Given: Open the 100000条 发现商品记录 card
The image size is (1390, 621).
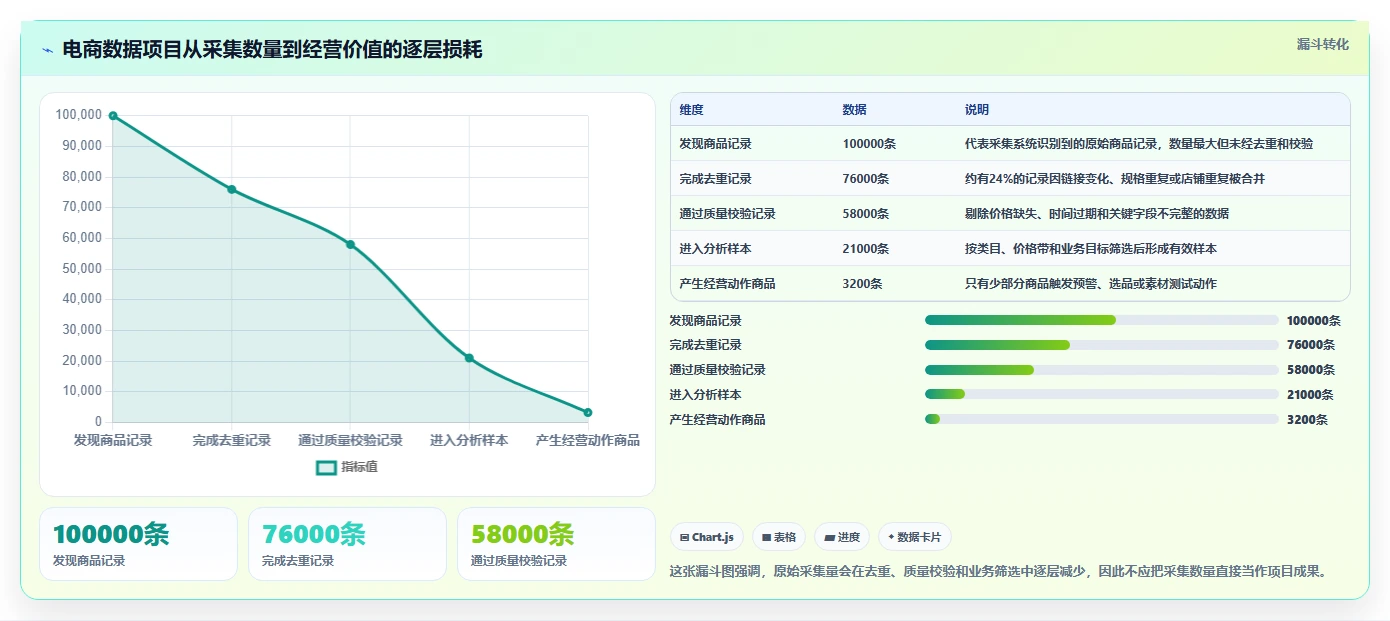Looking at the screenshot, I should [x=139, y=544].
